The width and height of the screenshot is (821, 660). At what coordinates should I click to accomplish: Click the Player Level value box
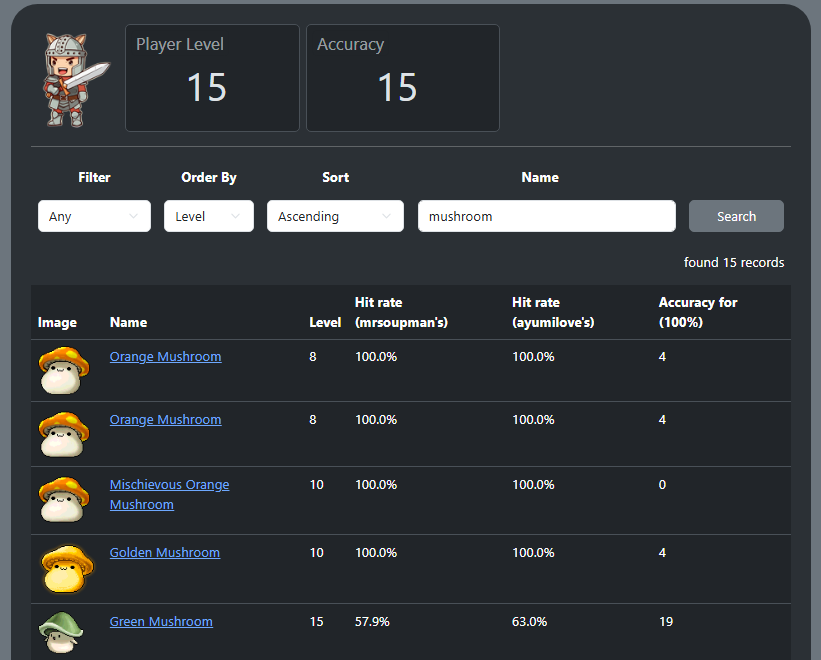pyautogui.click(x=212, y=78)
